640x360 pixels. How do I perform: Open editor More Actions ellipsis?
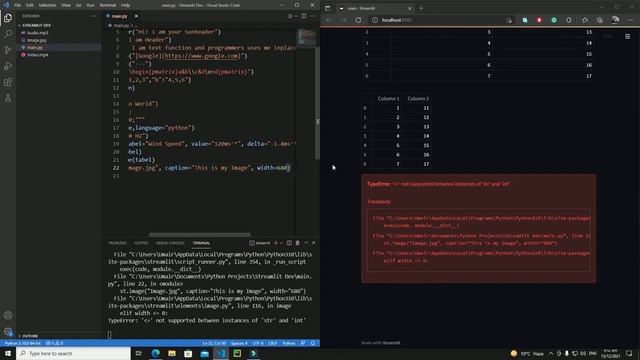(312, 16)
